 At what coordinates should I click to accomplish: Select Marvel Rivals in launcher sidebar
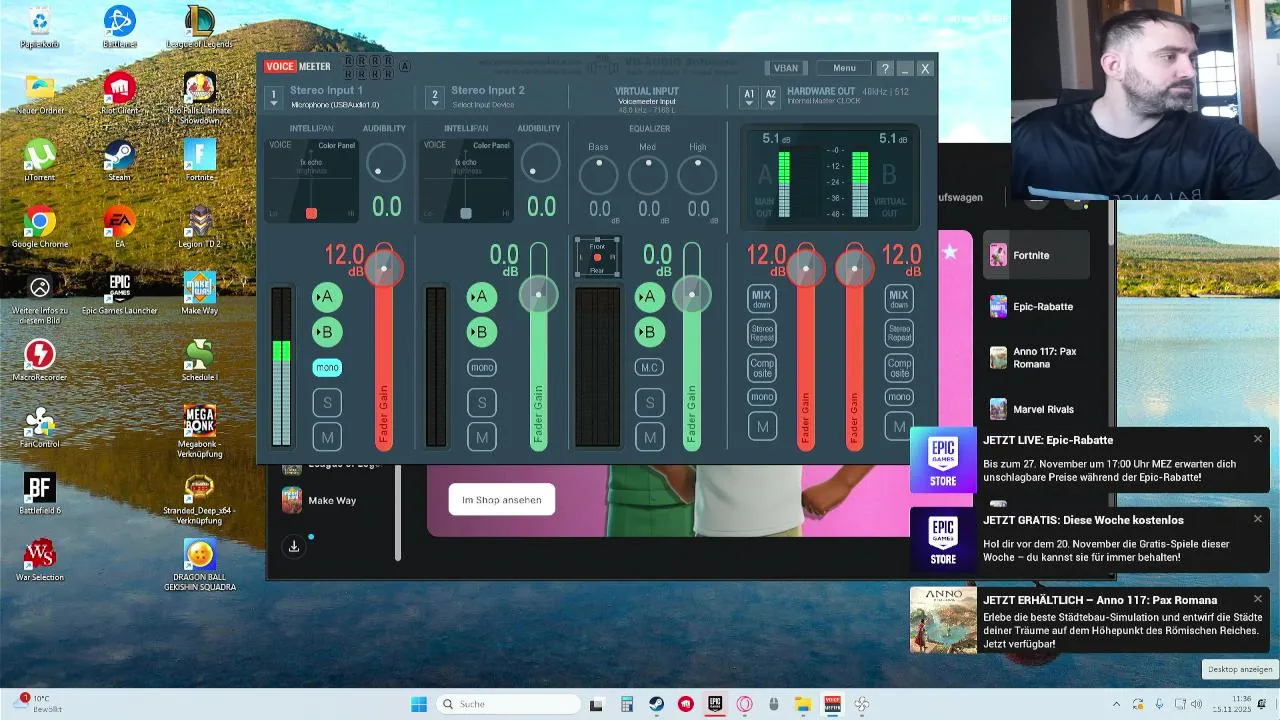tap(1035, 409)
